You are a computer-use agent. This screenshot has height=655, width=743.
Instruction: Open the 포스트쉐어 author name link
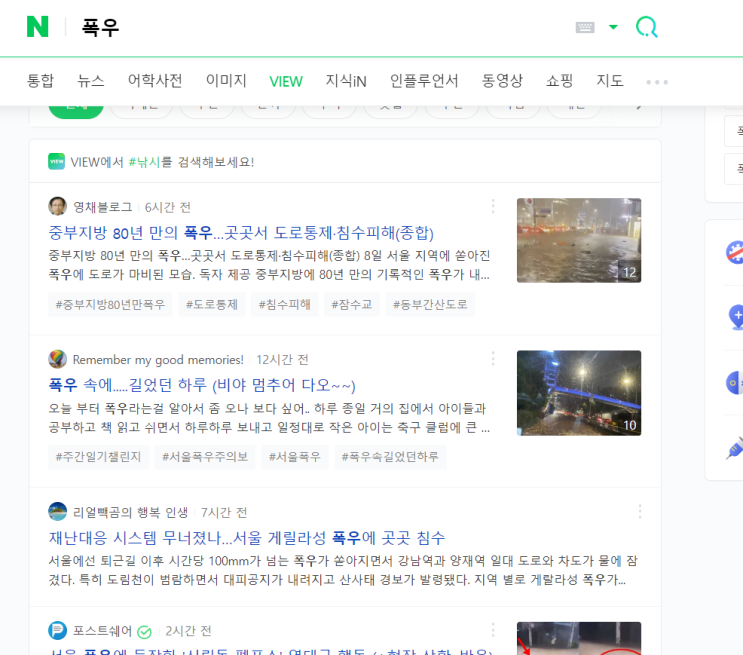(102, 631)
